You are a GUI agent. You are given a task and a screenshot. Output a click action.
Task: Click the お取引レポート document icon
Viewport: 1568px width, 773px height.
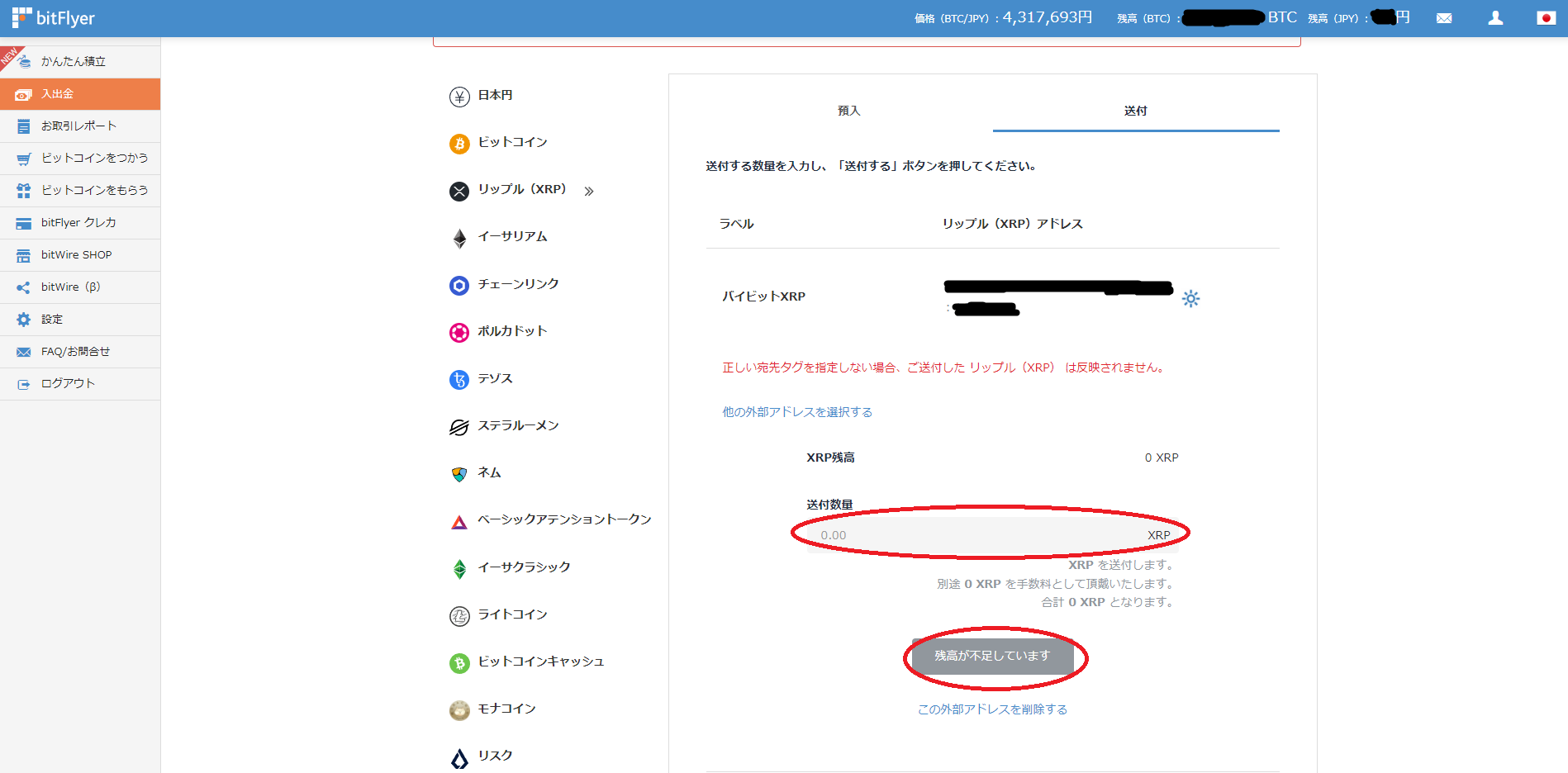pyautogui.click(x=24, y=126)
